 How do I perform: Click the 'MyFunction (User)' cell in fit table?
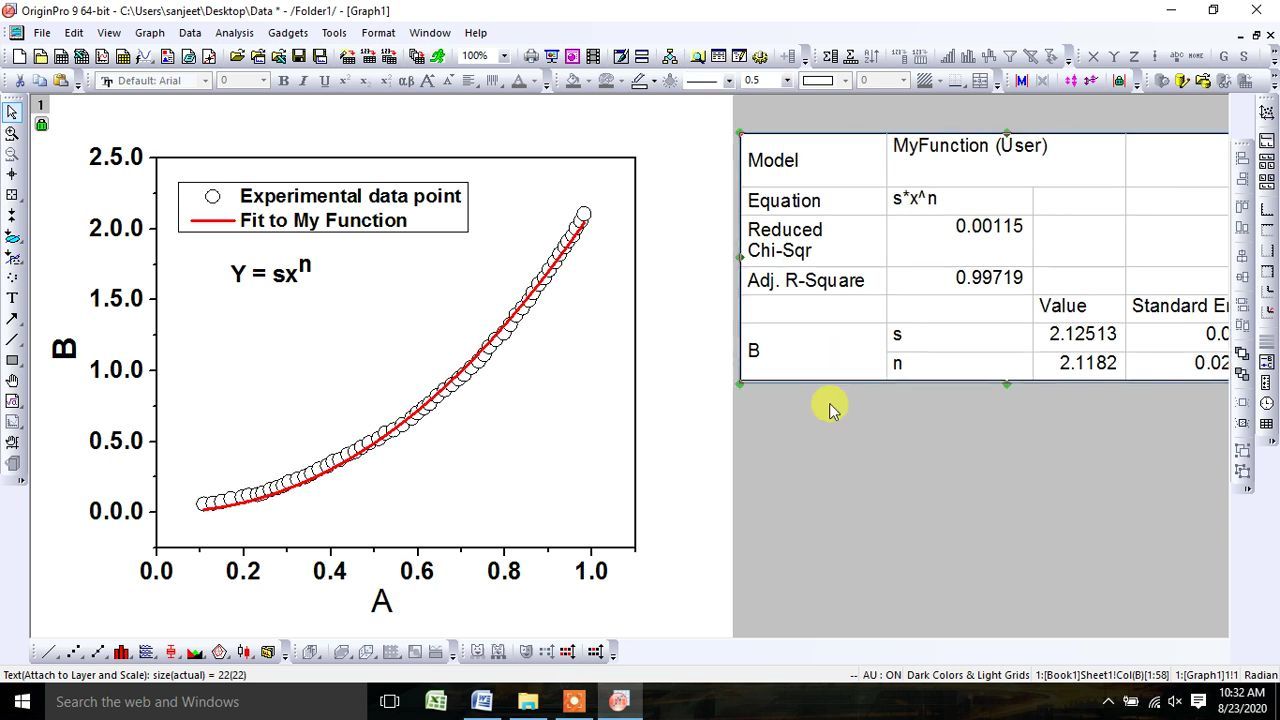[970, 146]
